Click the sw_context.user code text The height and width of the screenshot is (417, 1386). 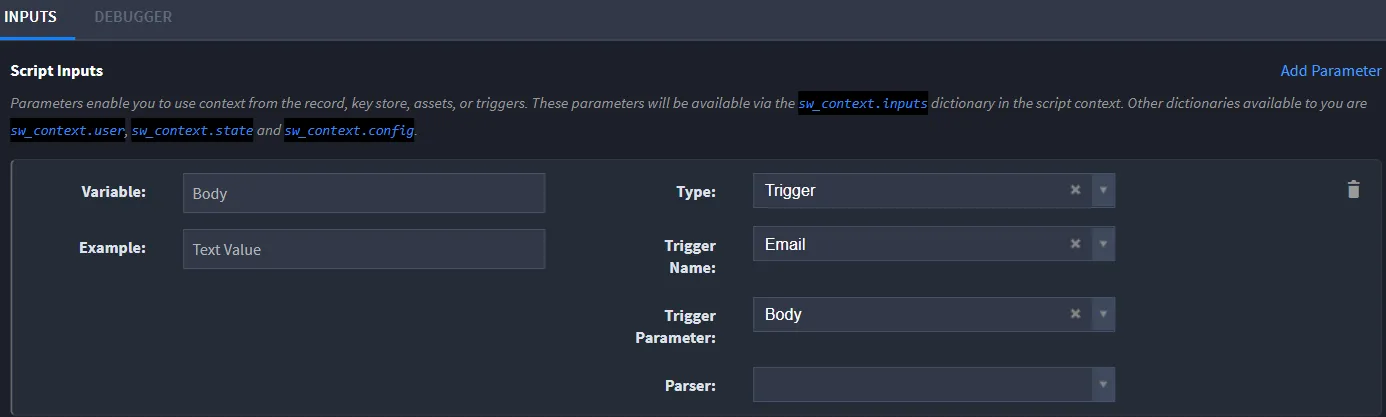(x=68, y=132)
